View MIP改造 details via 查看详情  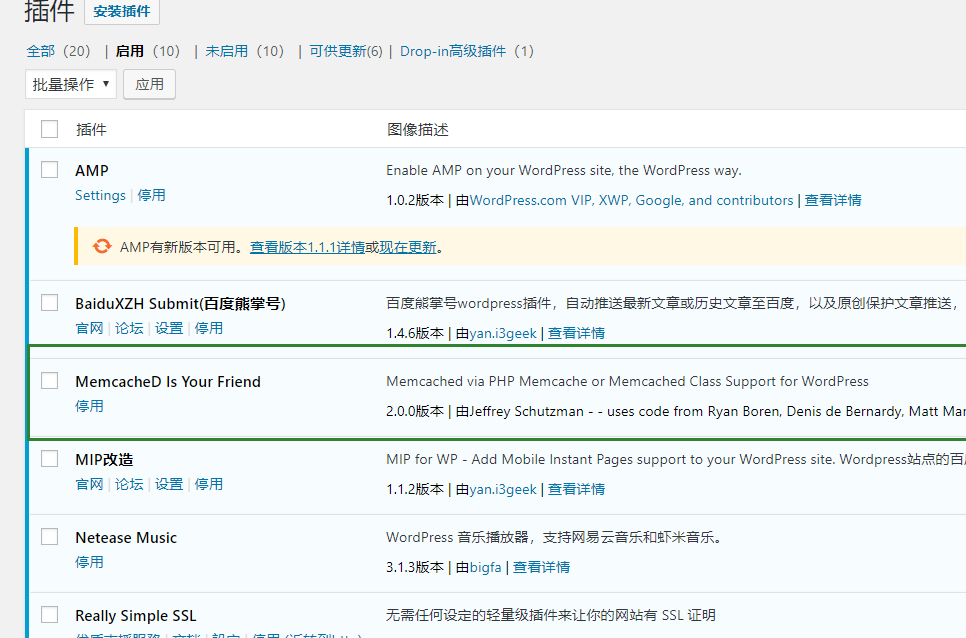[x=577, y=489]
